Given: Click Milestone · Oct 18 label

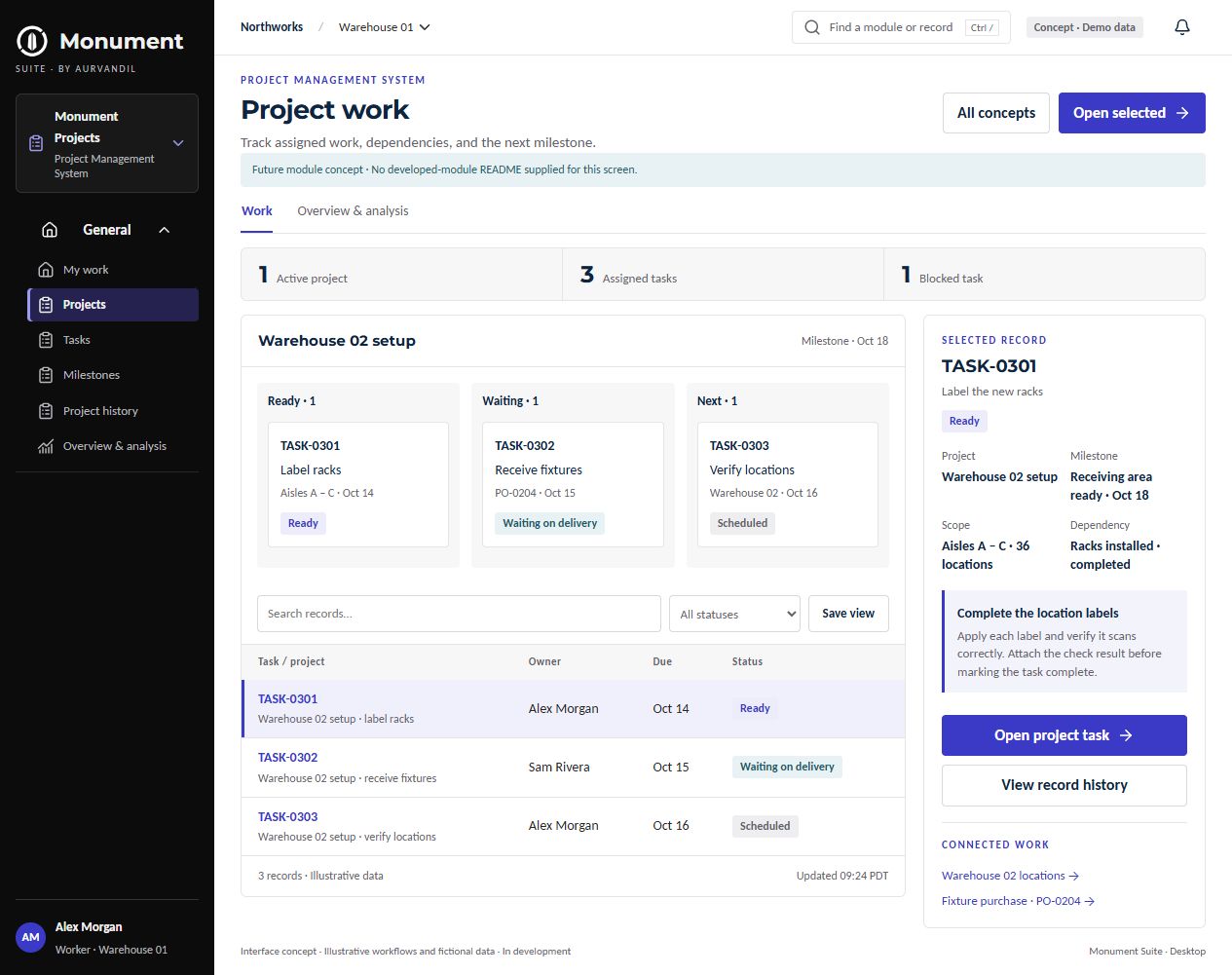Looking at the screenshot, I should click(x=844, y=341).
